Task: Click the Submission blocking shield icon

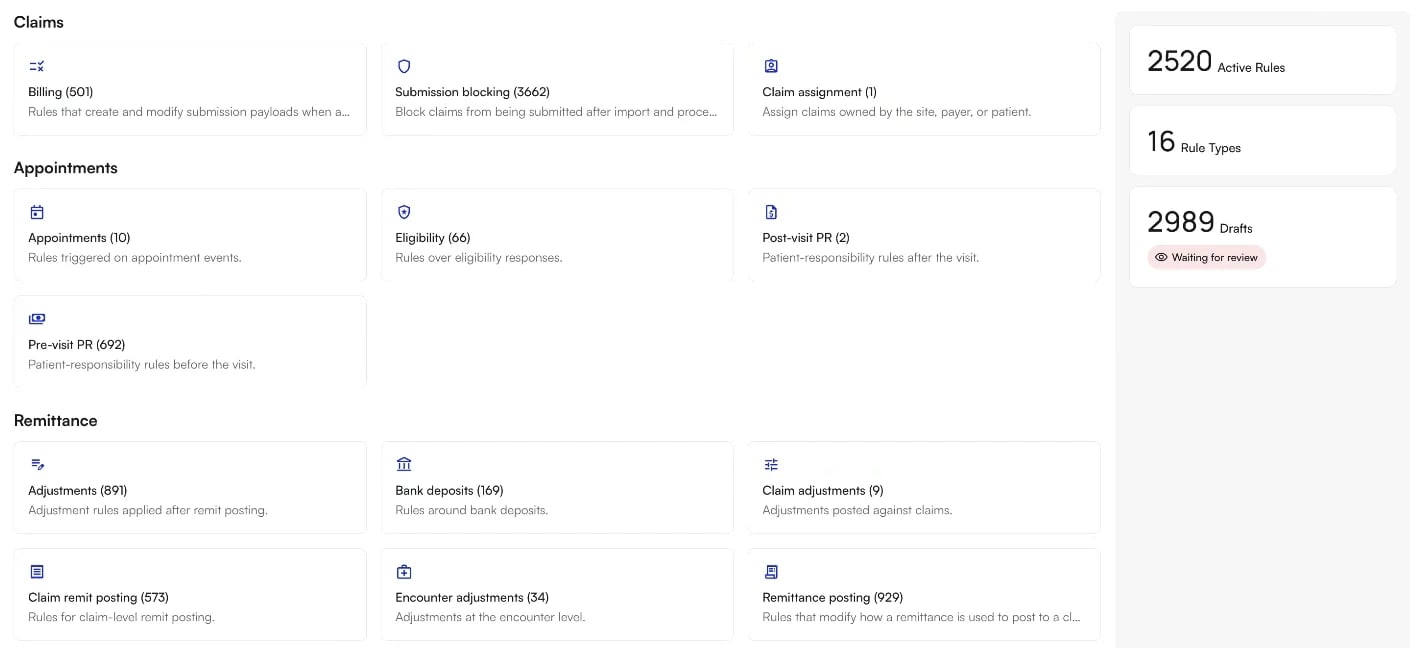Action: click(x=404, y=66)
